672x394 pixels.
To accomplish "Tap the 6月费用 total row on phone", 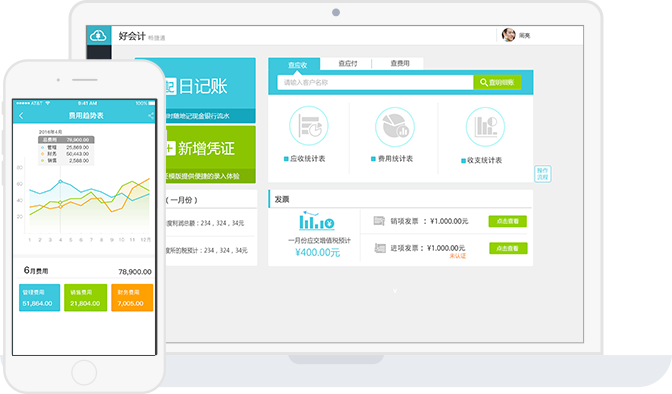I will [x=84, y=271].
